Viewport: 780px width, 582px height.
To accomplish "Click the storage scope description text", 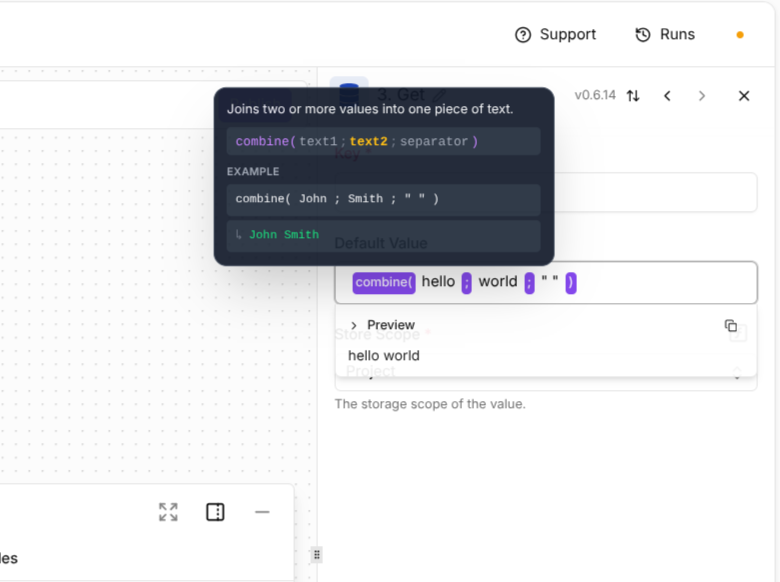I will pyautogui.click(x=430, y=404).
